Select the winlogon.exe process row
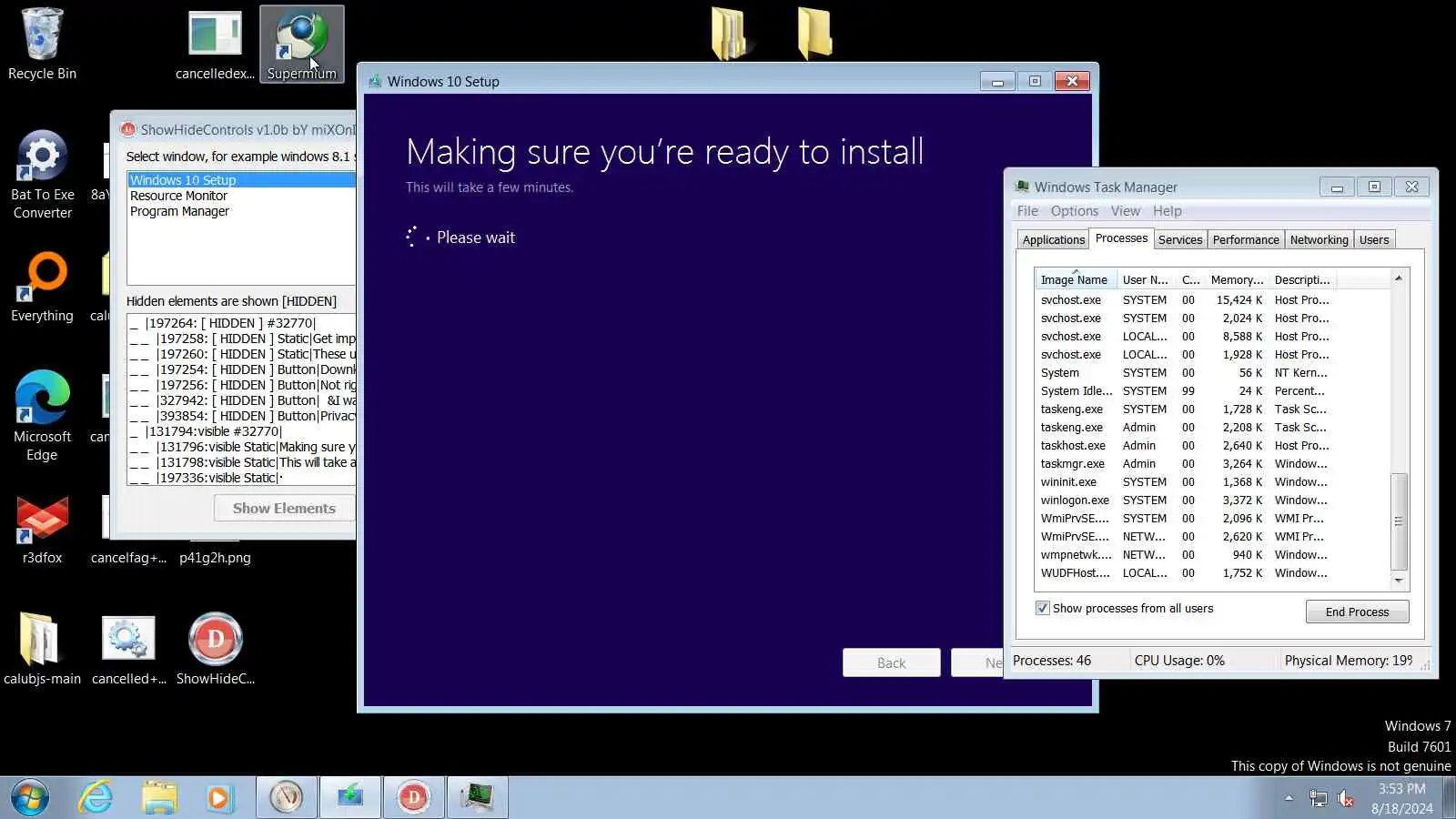The height and width of the screenshot is (819, 1456). pyautogui.click(x=1213, y=500)
